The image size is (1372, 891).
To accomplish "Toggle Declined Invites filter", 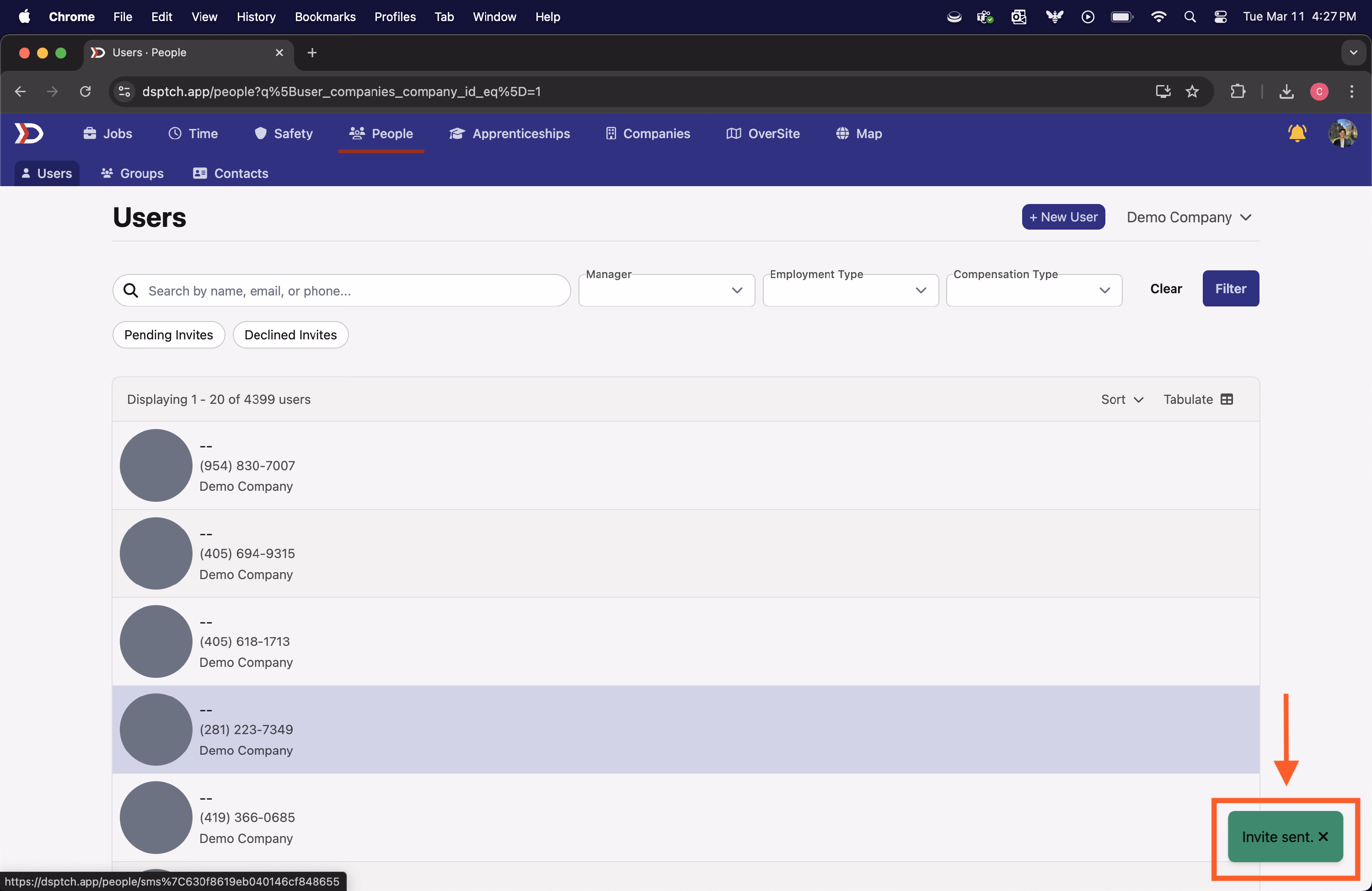I will pyautogui.click(x=290, y=334).
